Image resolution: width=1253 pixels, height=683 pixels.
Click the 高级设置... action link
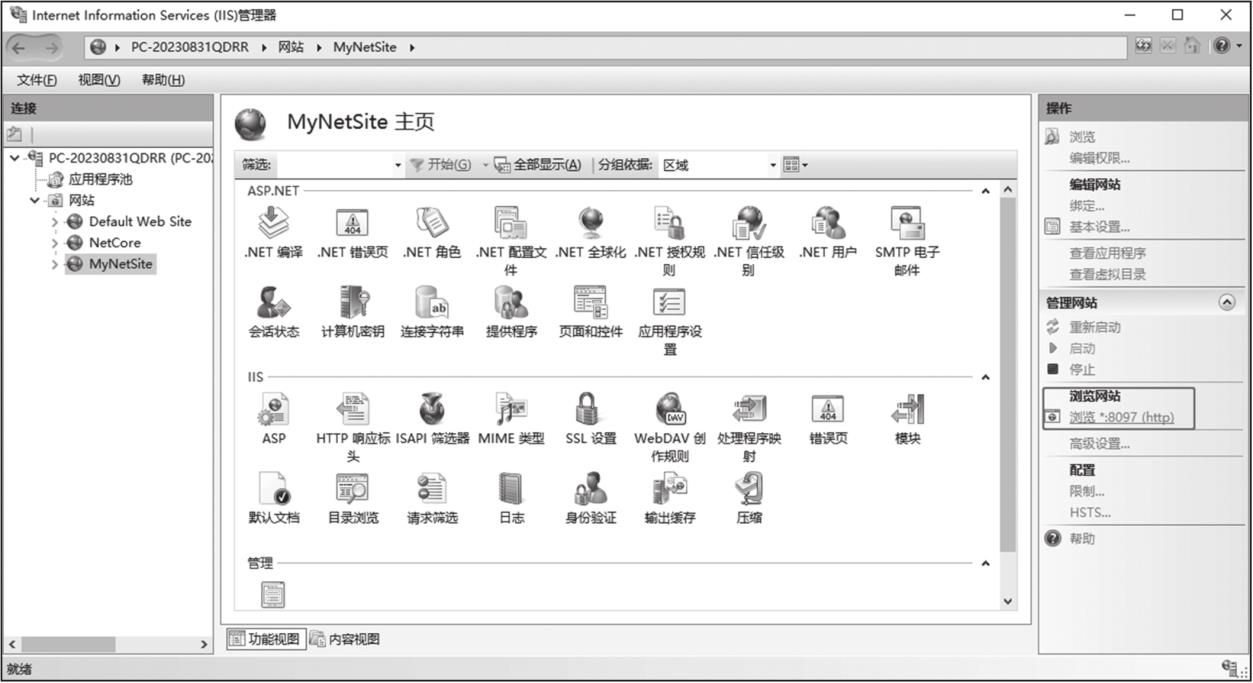(x=1099, y=444)
